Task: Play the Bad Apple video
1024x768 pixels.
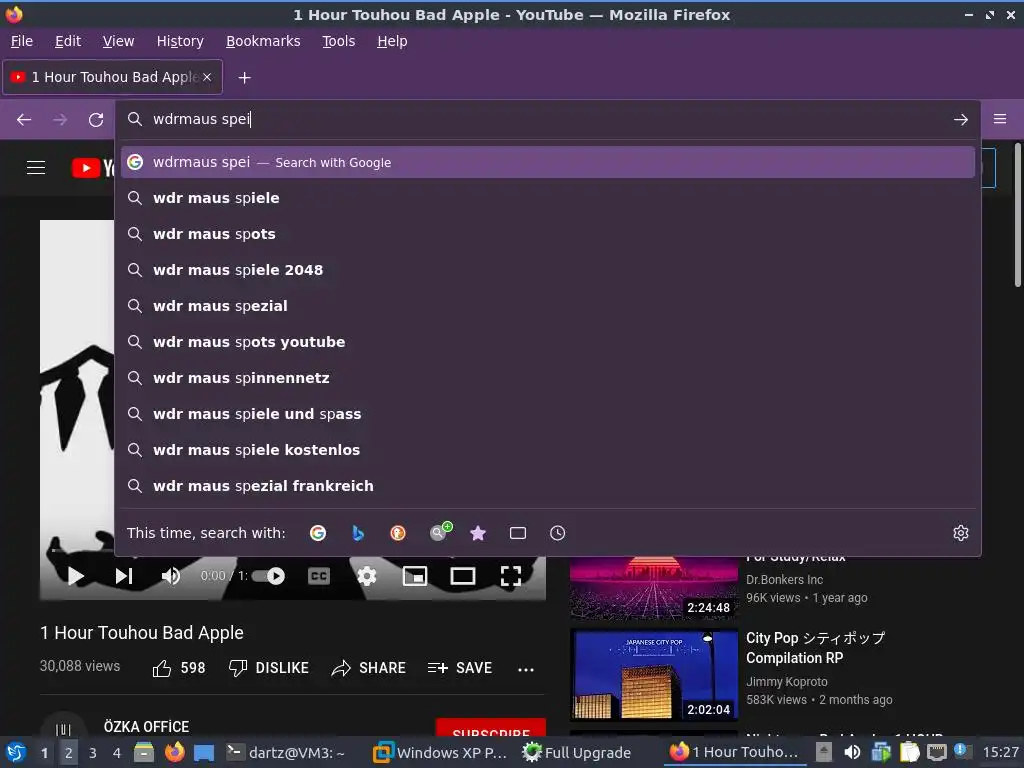Action: [76, 576]
